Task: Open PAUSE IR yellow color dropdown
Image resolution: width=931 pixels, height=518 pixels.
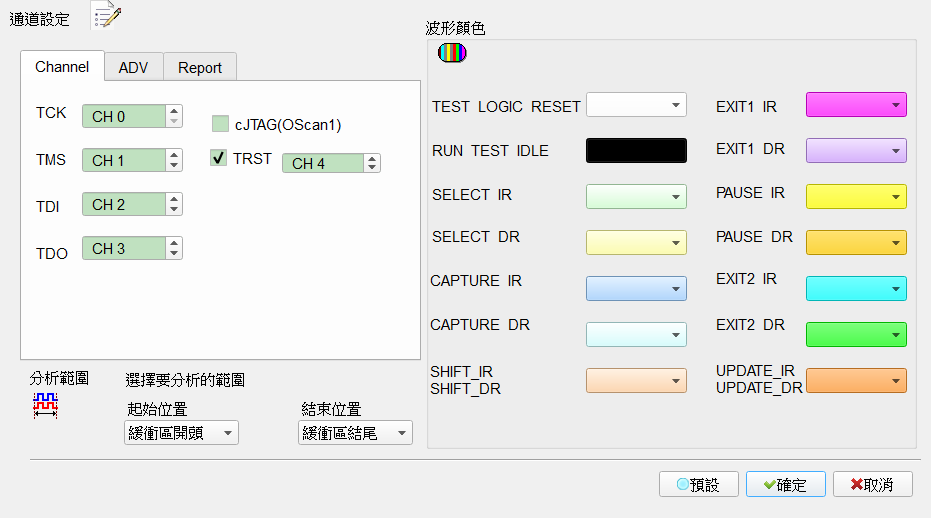Action: click(856, 197)
